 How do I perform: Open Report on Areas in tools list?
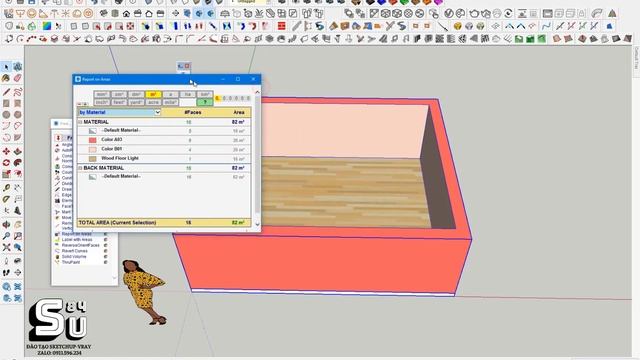(77, 234)
